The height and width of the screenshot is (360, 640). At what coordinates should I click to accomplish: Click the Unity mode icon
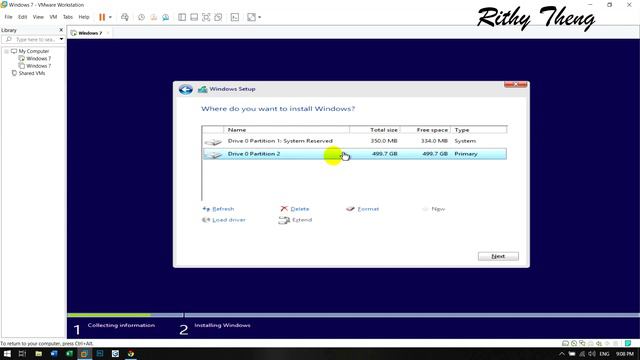[218, 17]
